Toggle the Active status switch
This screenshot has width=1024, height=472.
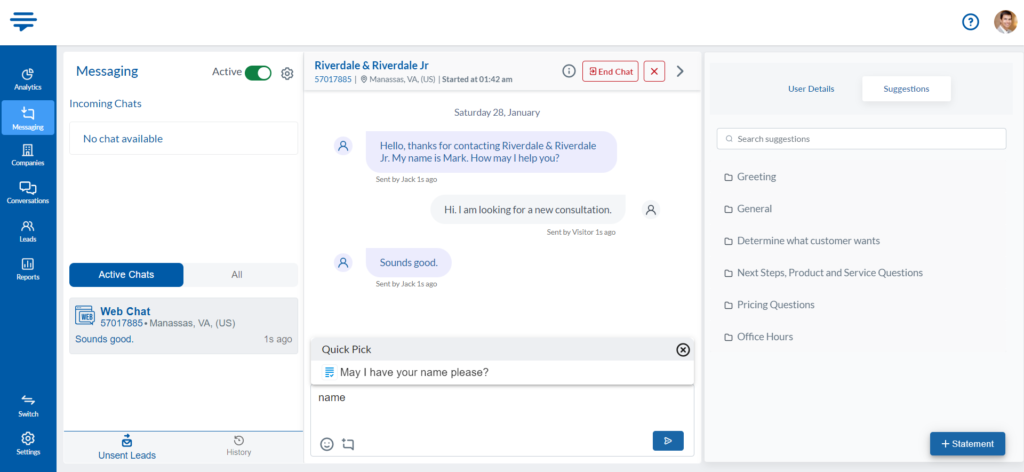tap(258, 73)
